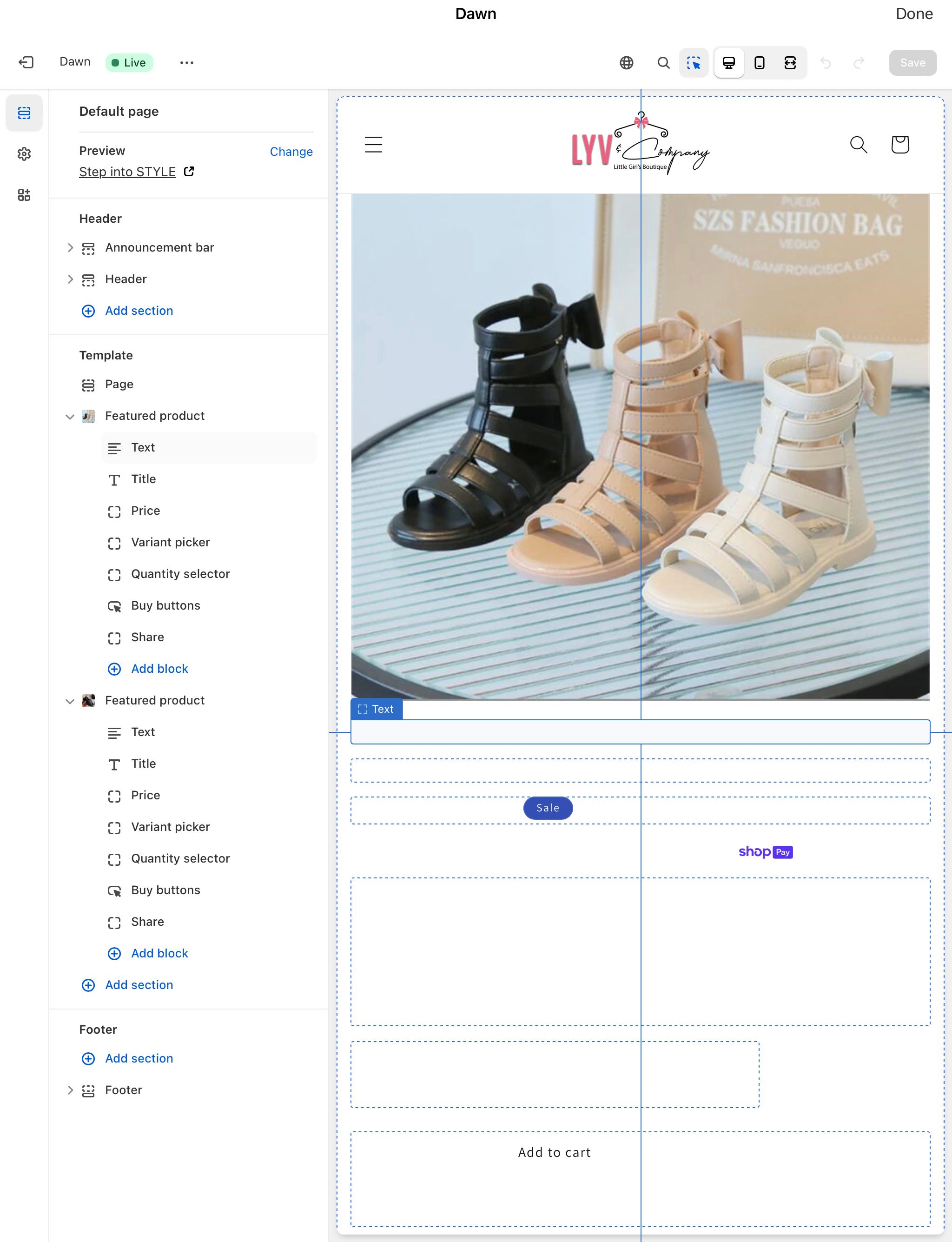The width and height of the screenshot is (952, 1242).
Task: Switch to mobile preview view
Action: point(760,63)
